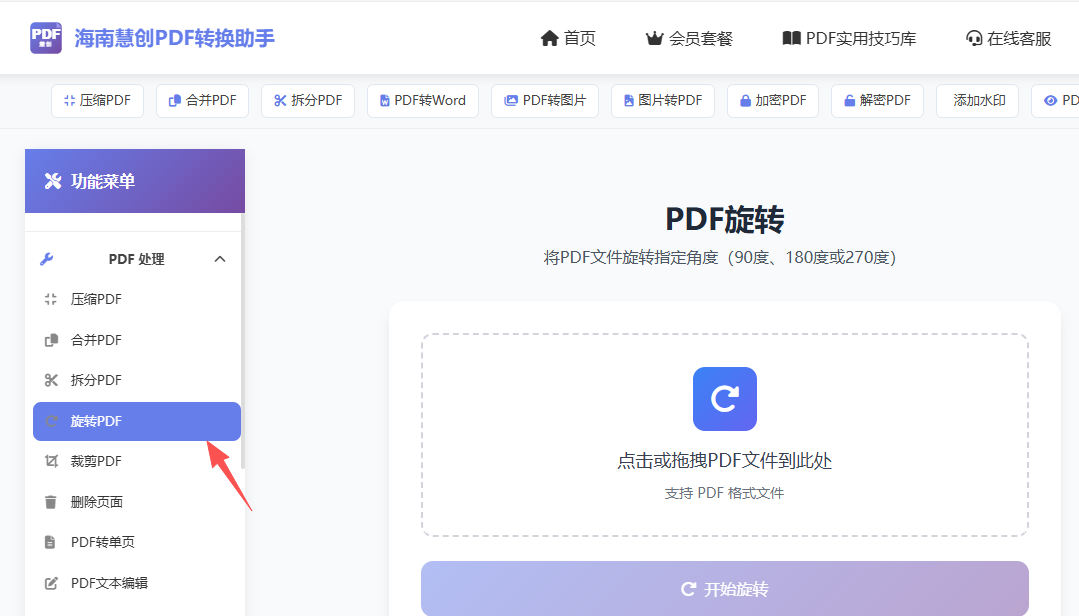Click the purple PDF logo icon
Image resolution: width=1079 pixels, height=616 pixels.
[x=46, y=38]
